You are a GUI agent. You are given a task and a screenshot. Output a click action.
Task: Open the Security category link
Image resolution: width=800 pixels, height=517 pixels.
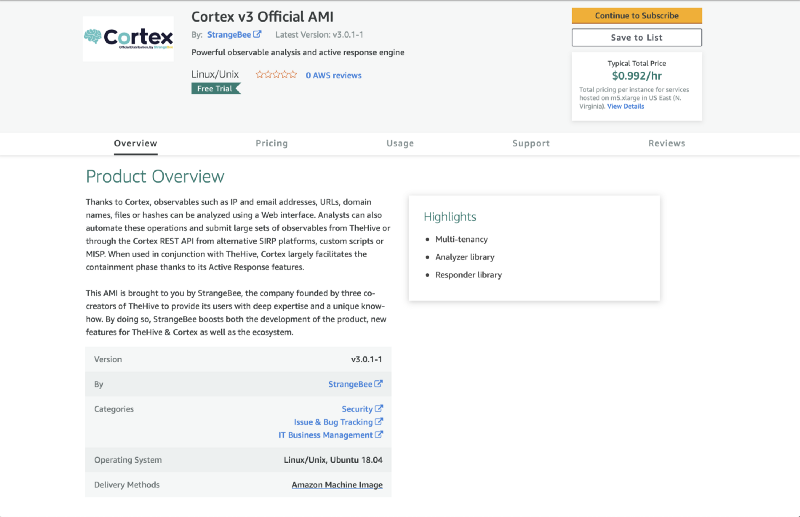coord(357,409)
